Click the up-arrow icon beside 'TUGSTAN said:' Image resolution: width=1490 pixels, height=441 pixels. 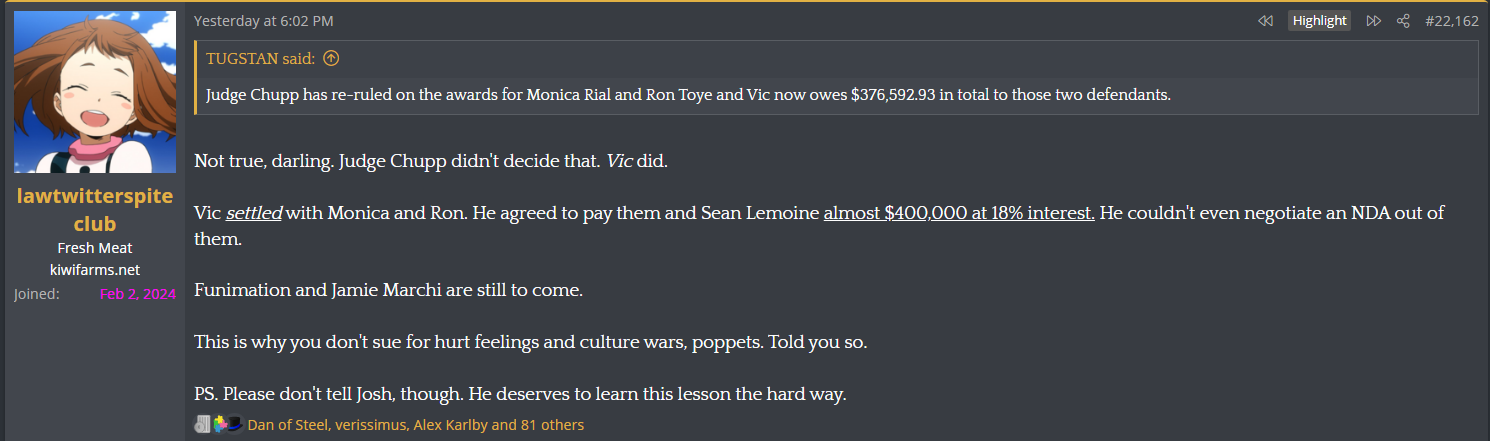point(332,59)
